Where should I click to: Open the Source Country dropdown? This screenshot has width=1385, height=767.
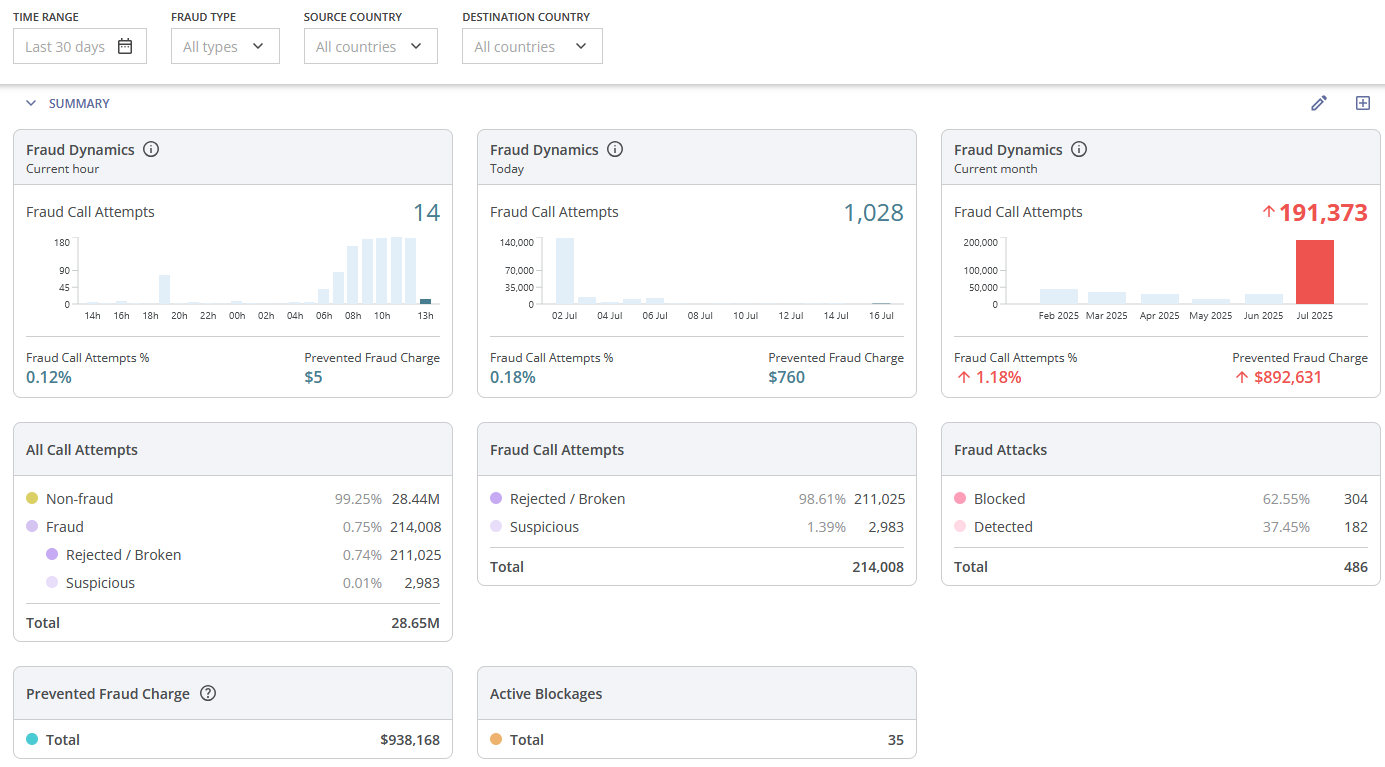pyautogui.click(x=370, y=46)
